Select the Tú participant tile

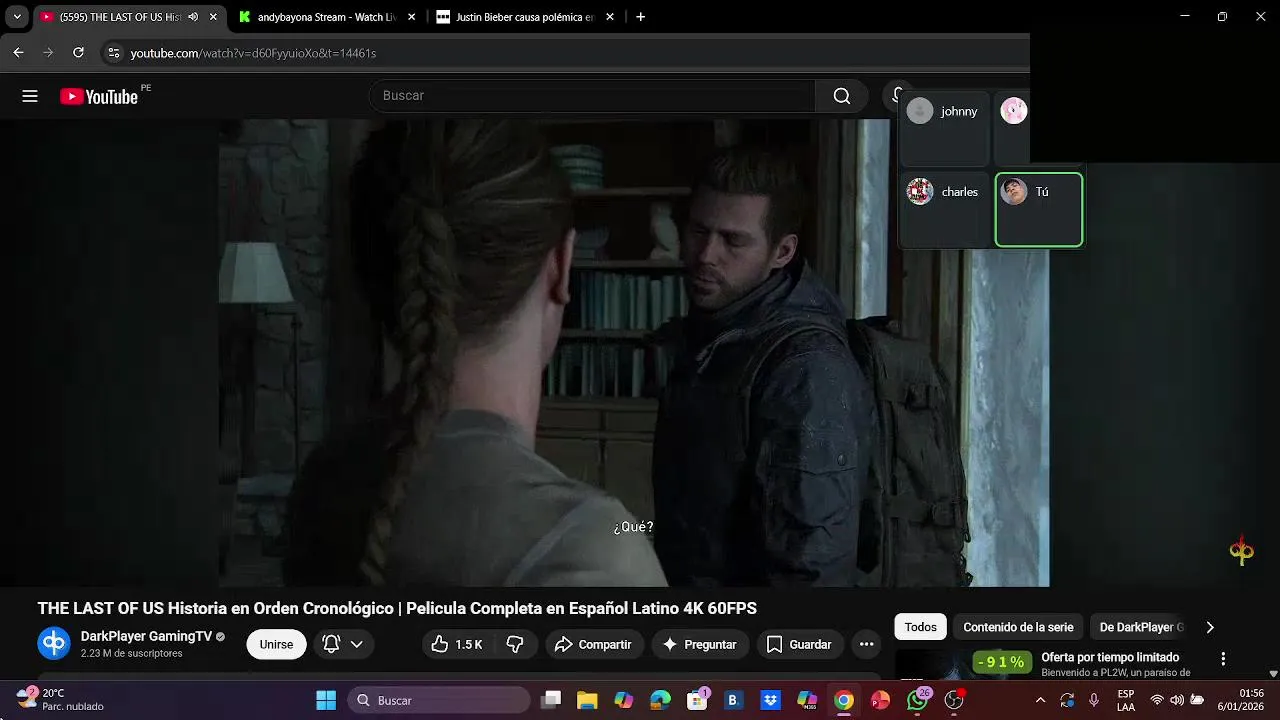pos(1038,210)
